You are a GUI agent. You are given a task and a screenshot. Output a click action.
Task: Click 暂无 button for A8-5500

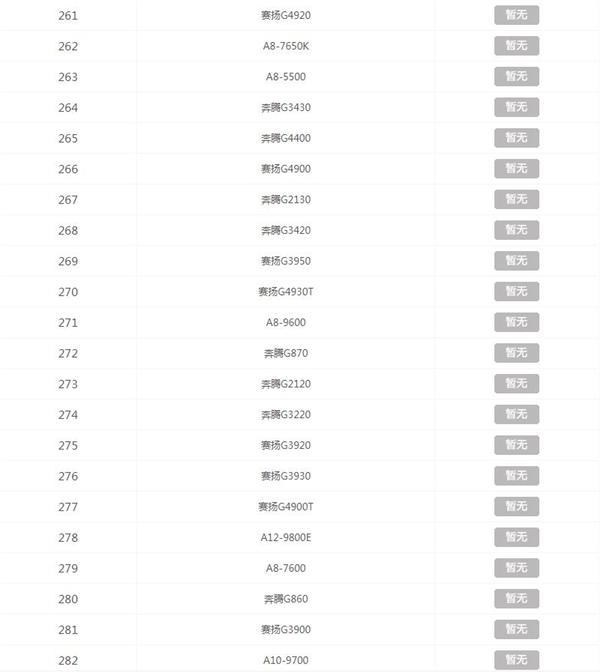[516, 76]
